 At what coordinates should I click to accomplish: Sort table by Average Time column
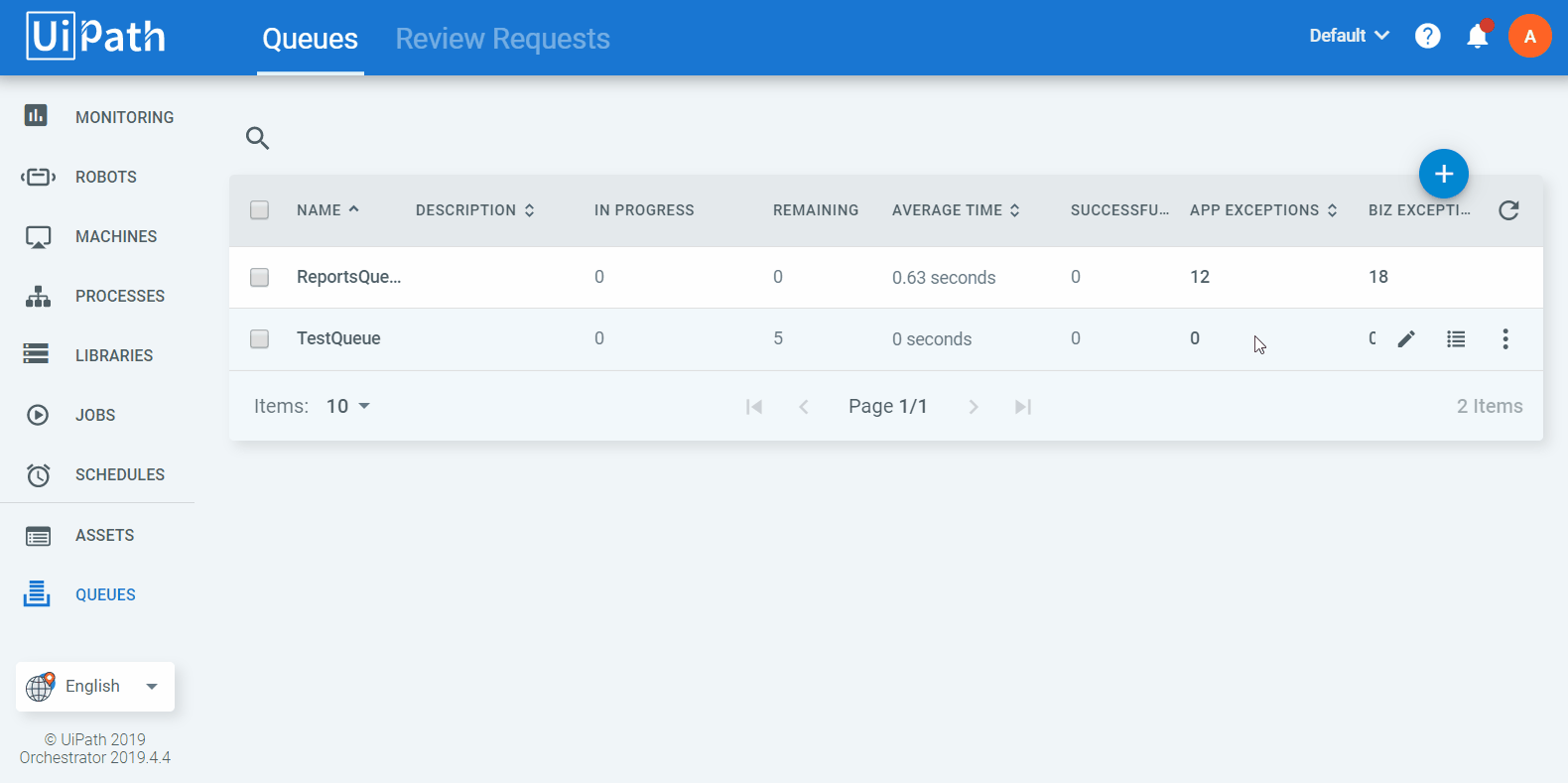click(x=956, y=210)
